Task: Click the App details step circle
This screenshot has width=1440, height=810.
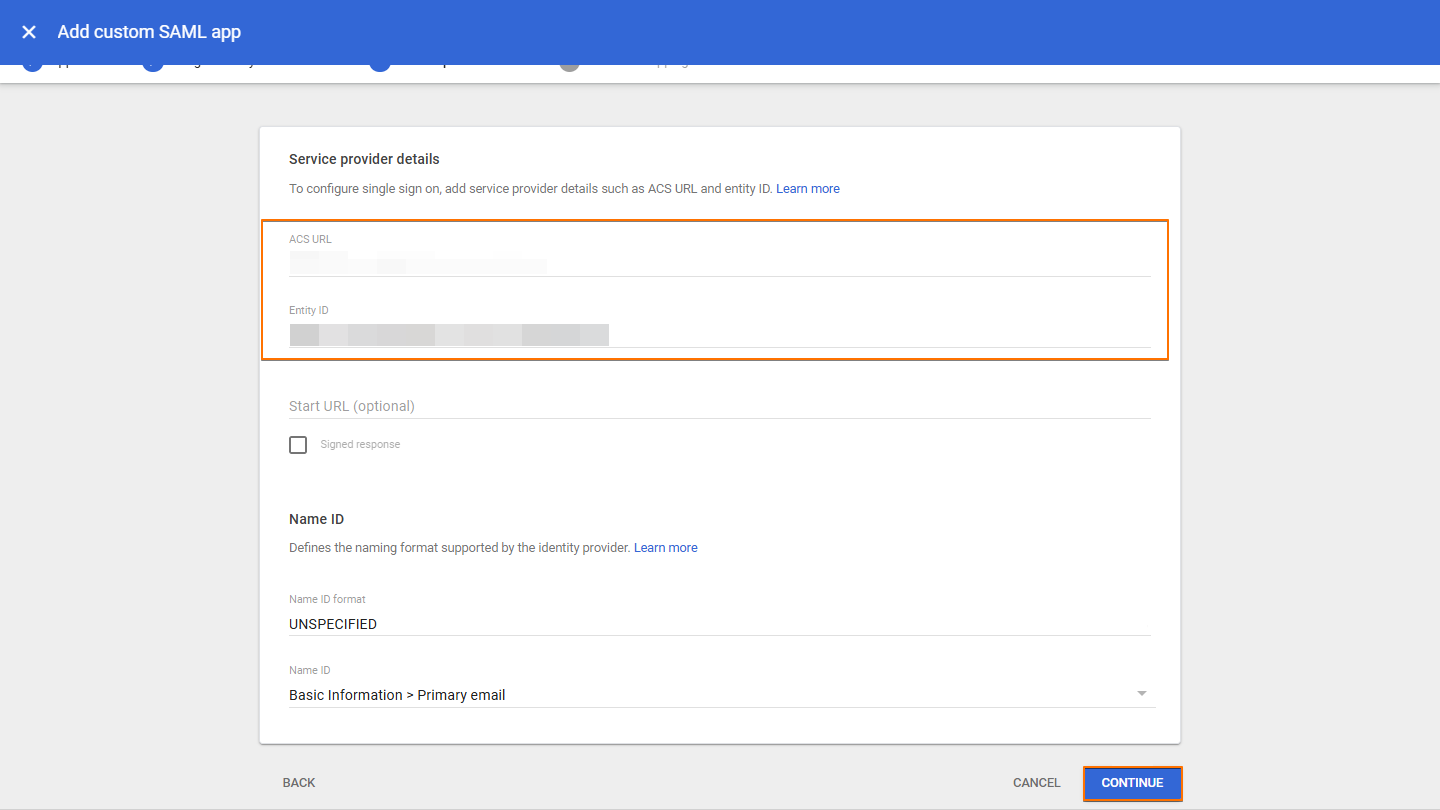Action: [x=32, y=62]
